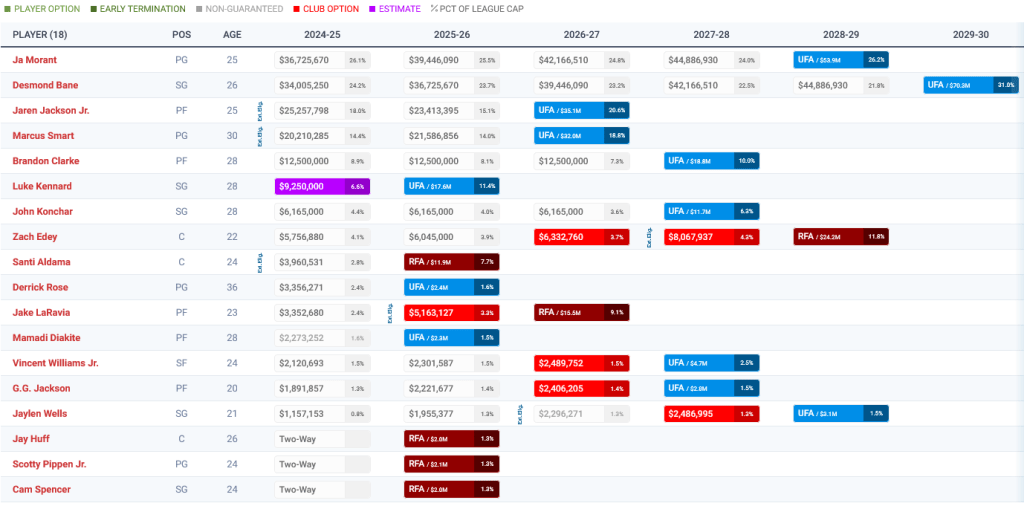Click the Player Option green legend square
Image resolution: width=1024 pixels, height=506 pixels.
[x=7, y=9]
